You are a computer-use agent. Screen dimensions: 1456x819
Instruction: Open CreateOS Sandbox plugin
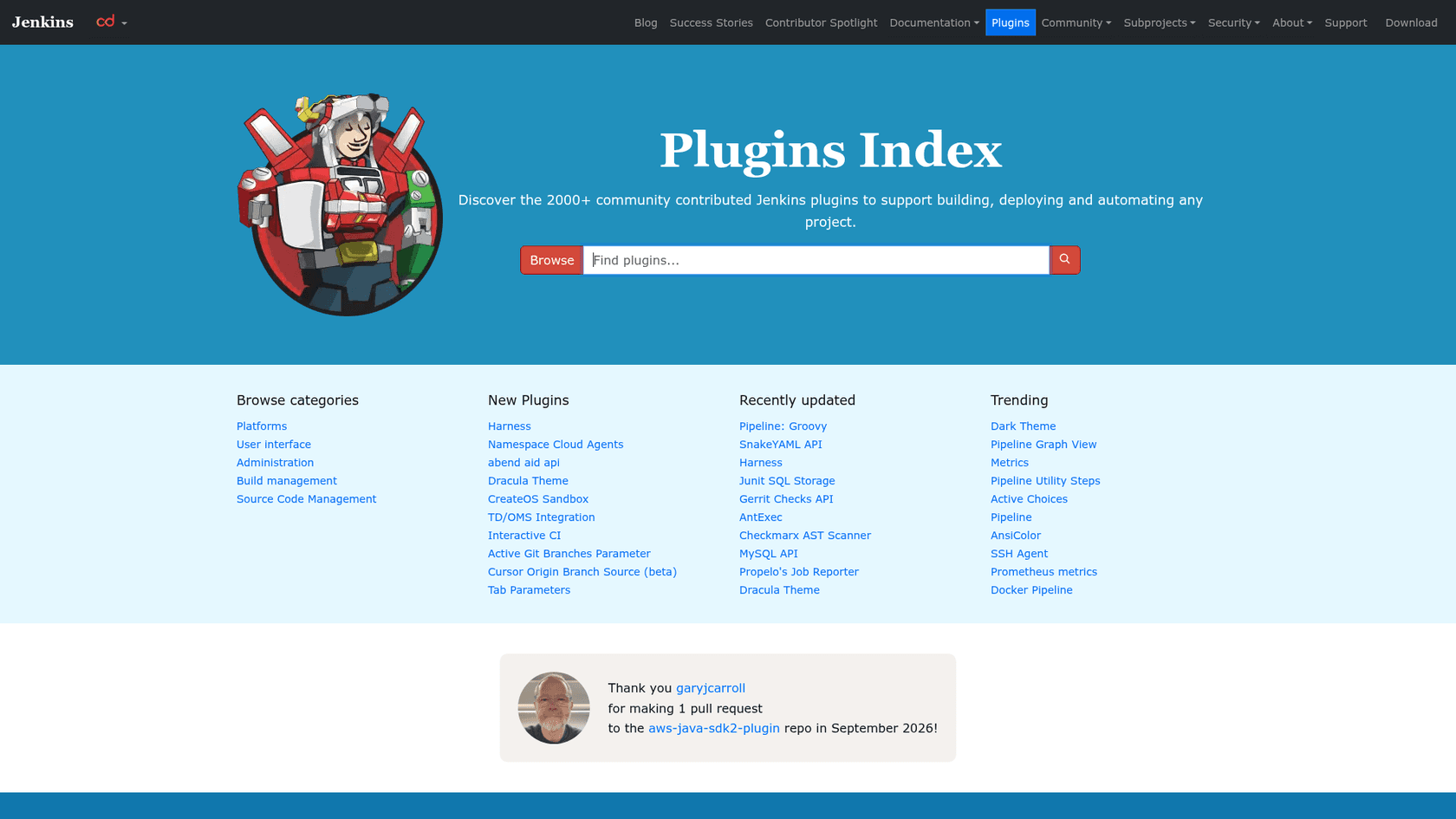[x=538, y=499]
